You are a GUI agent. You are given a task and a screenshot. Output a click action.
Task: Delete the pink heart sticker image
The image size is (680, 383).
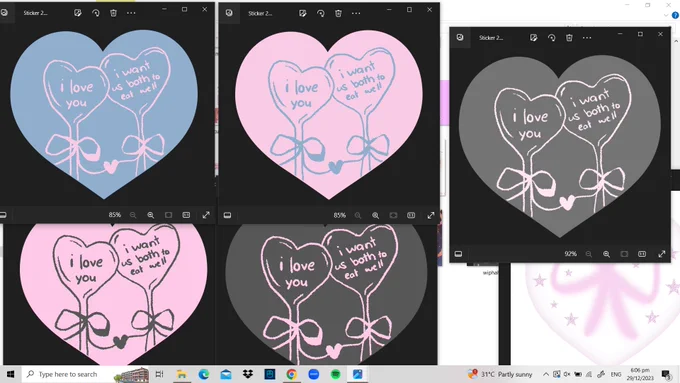pyautogui.click(x=338, y=13)
